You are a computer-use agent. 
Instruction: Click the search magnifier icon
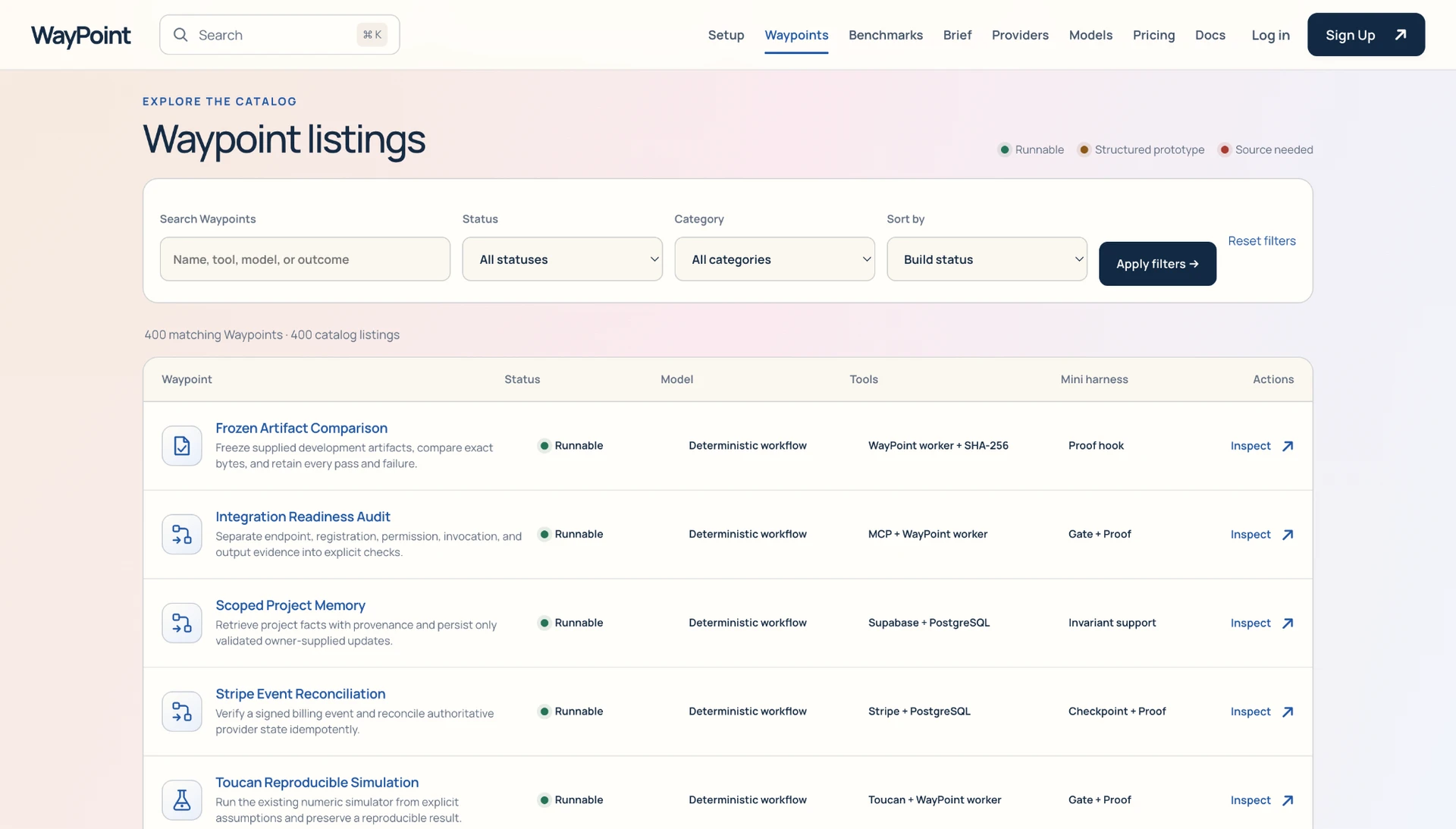180,35
